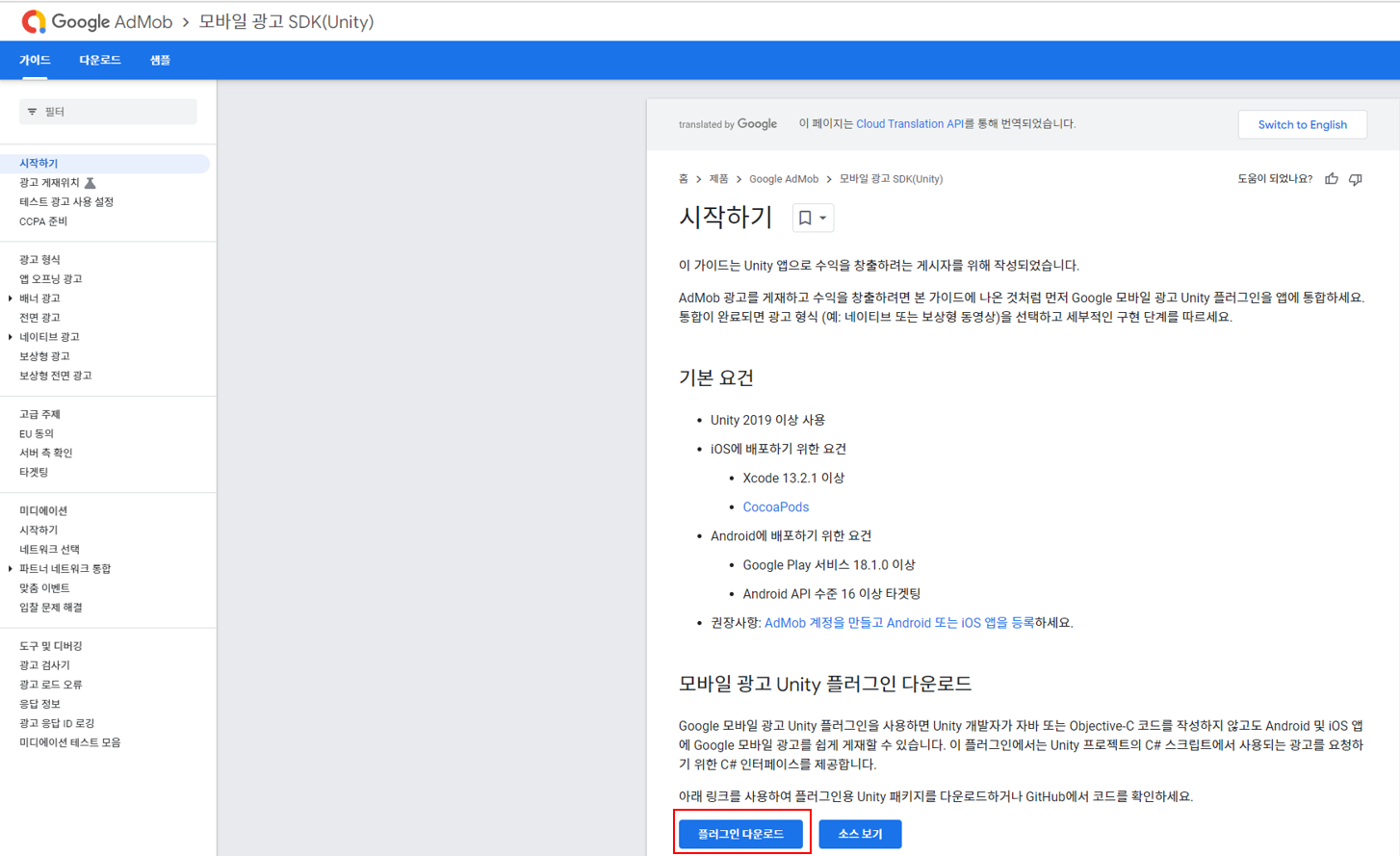
Task: Select 보상형 전면 광고 in the sidebar
Action: click(56, 376)
